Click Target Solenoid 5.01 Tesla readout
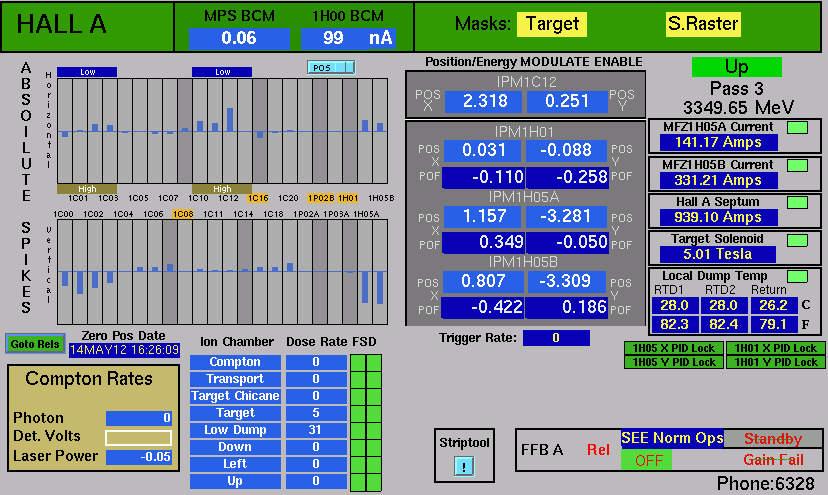Image resolution: width=828 pixels, height=495 pixels. [x=718, y=255]
